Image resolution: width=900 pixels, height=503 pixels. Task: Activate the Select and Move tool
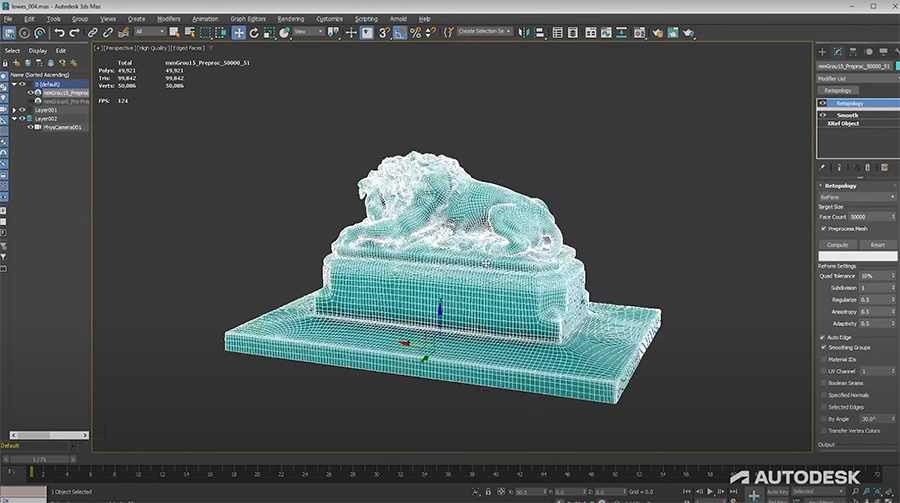coord(239,33)
